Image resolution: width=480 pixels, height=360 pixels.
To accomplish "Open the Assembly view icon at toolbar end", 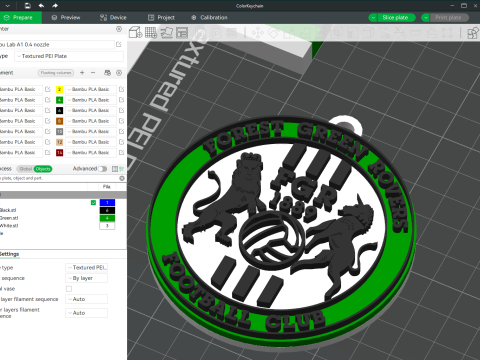I will [473, 33].
